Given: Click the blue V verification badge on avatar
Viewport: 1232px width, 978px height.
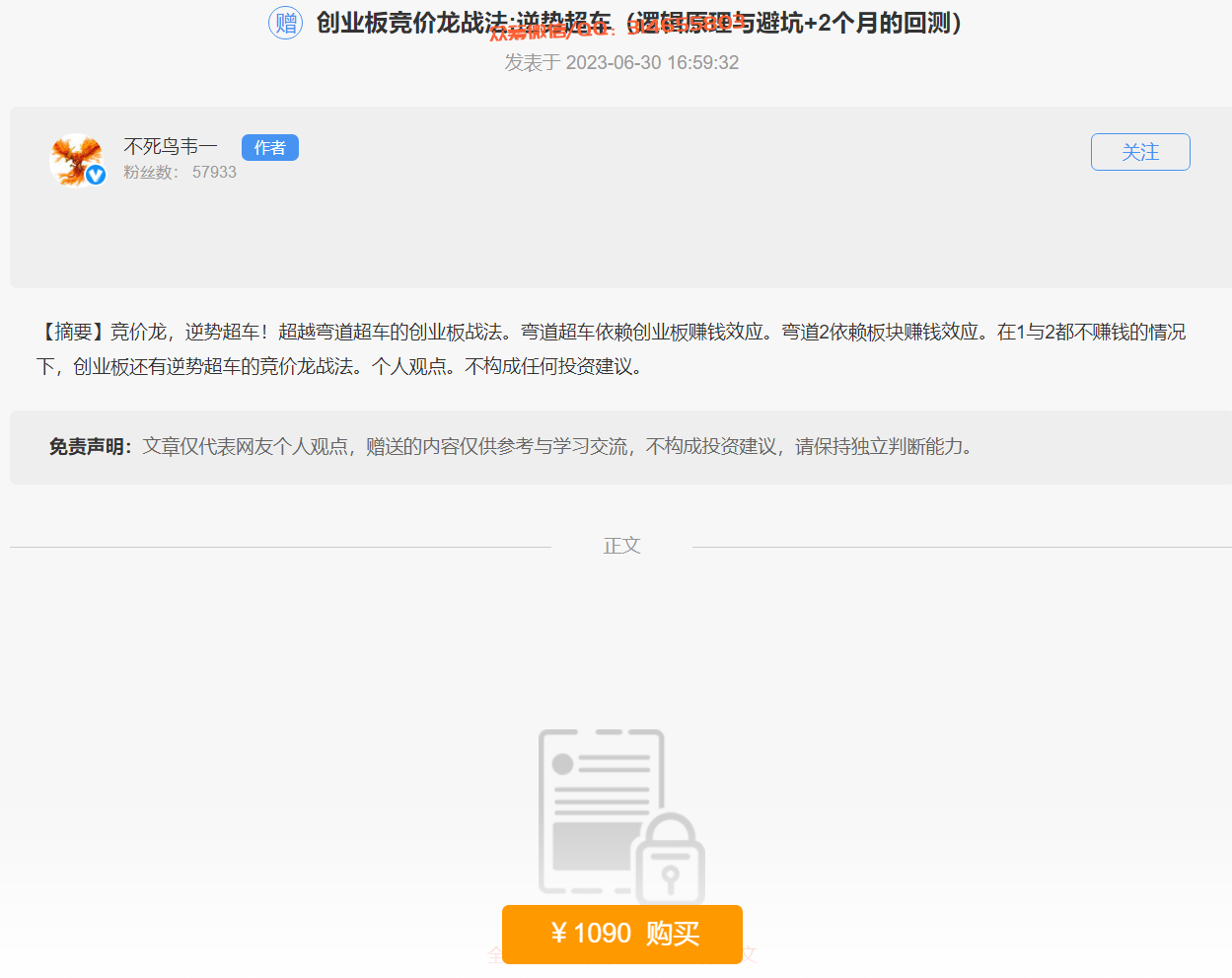Looking at the screenshot, I should [95, 174].
